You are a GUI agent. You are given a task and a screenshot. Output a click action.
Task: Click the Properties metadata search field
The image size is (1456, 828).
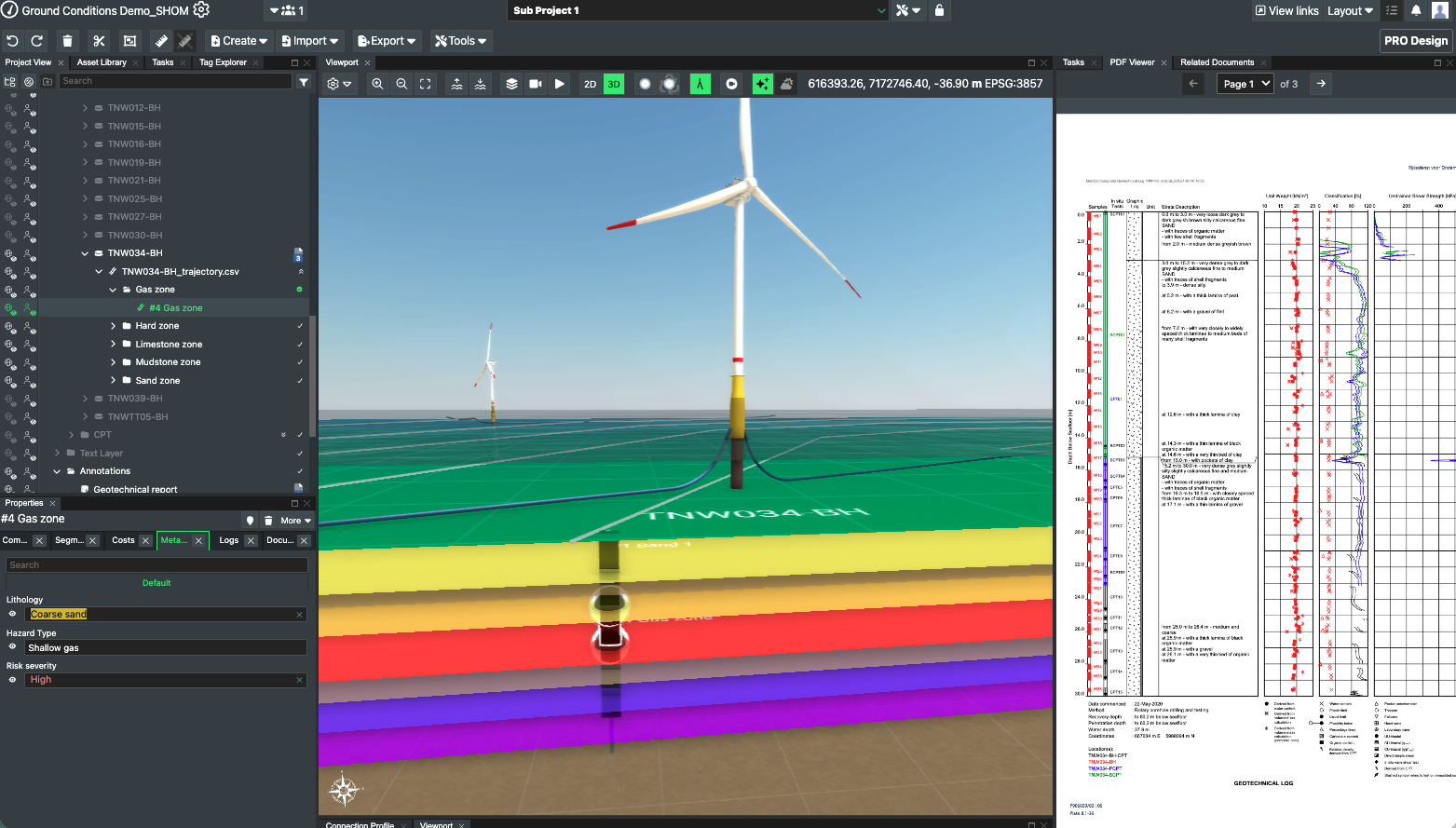(x=156, y=565)
